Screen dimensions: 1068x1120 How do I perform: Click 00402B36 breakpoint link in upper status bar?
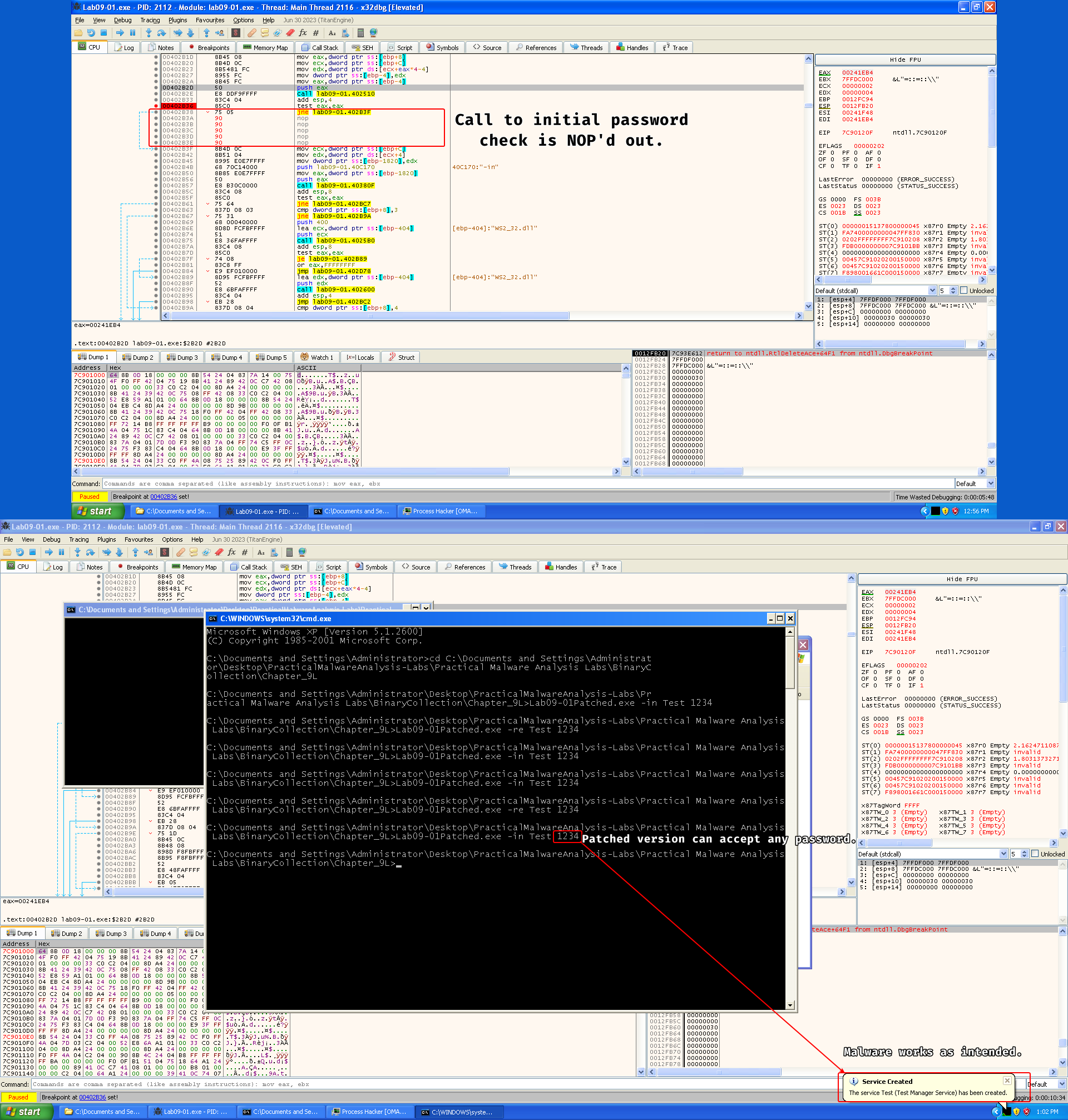click(164, 497)
